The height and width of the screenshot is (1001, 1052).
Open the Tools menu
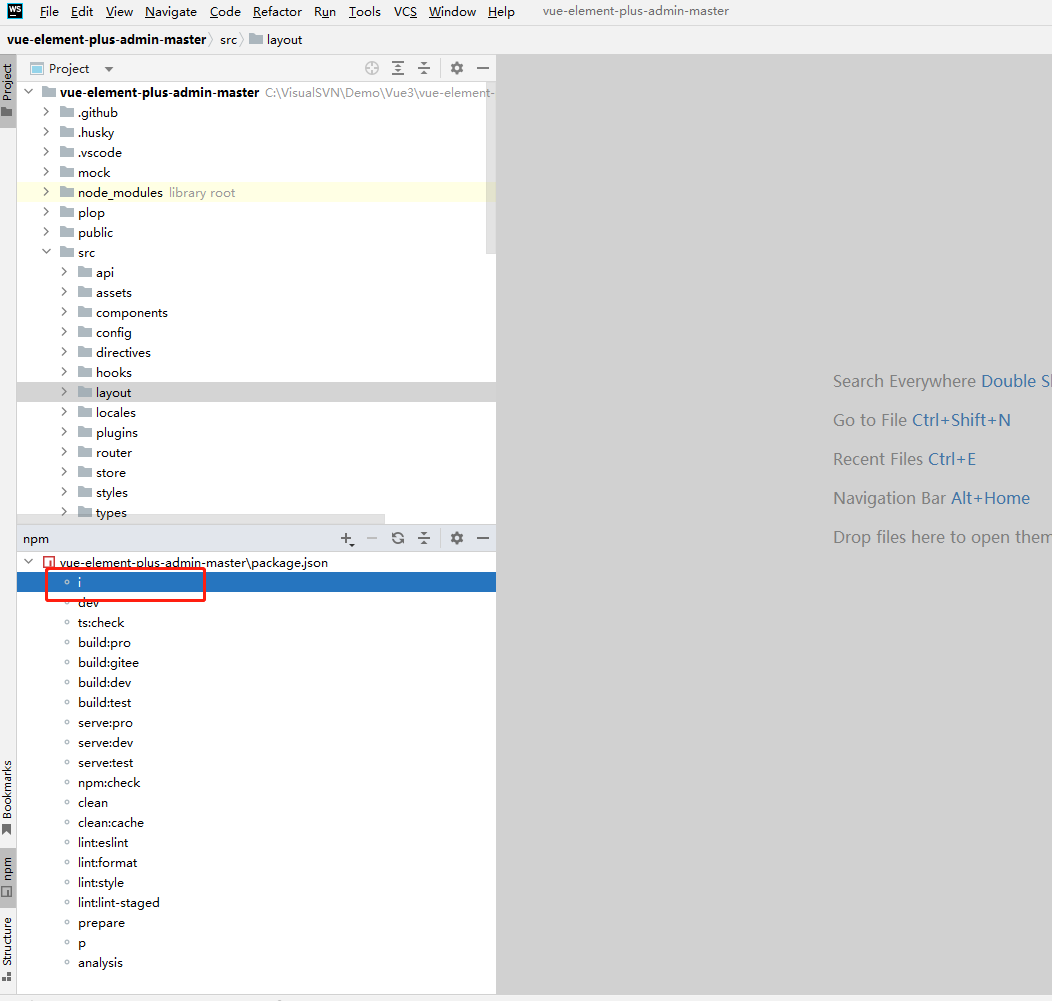(365, 11)
